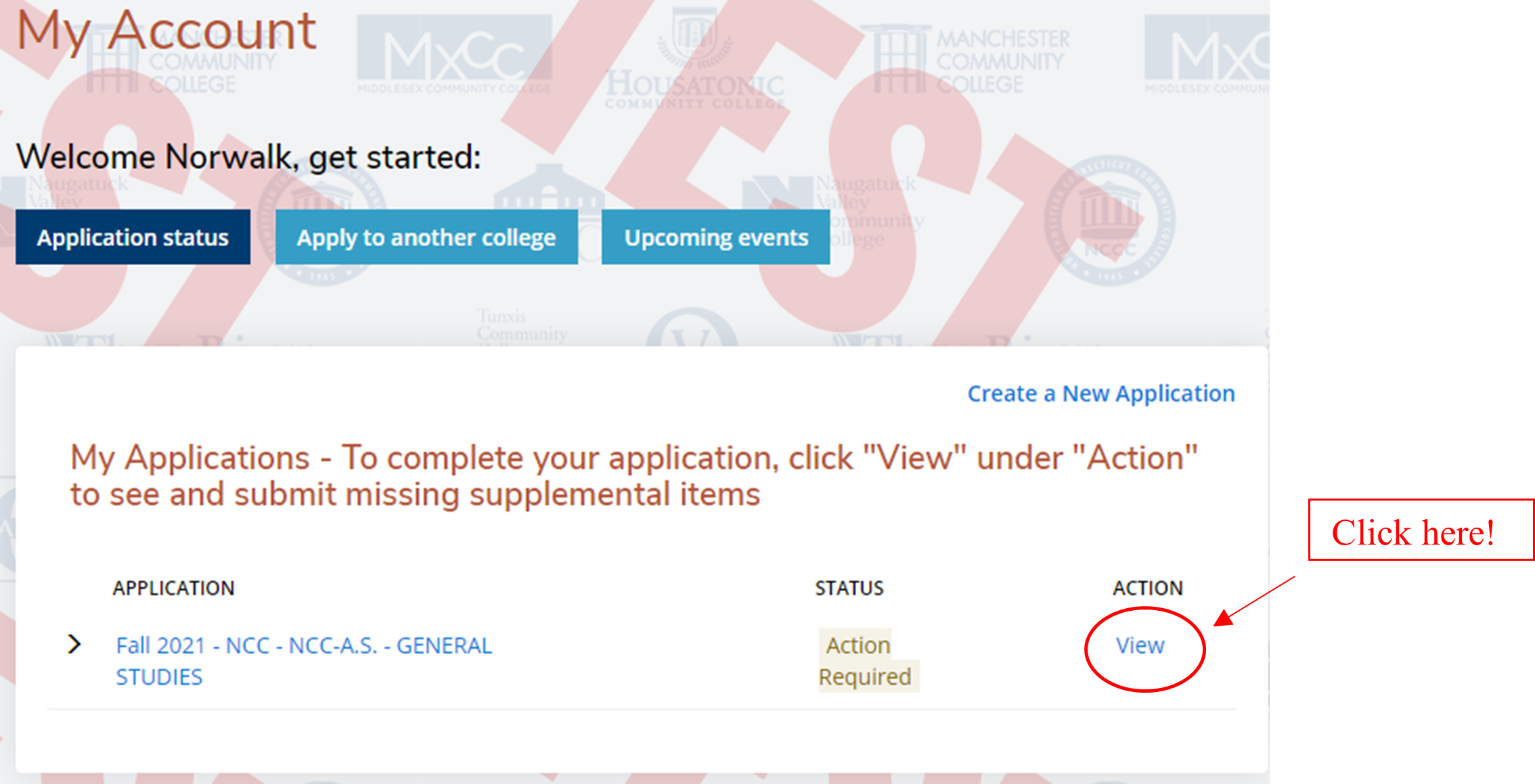Viewport: 1535px width, 784px height.
Task: Click the View action link
Action: (1140, 646)
